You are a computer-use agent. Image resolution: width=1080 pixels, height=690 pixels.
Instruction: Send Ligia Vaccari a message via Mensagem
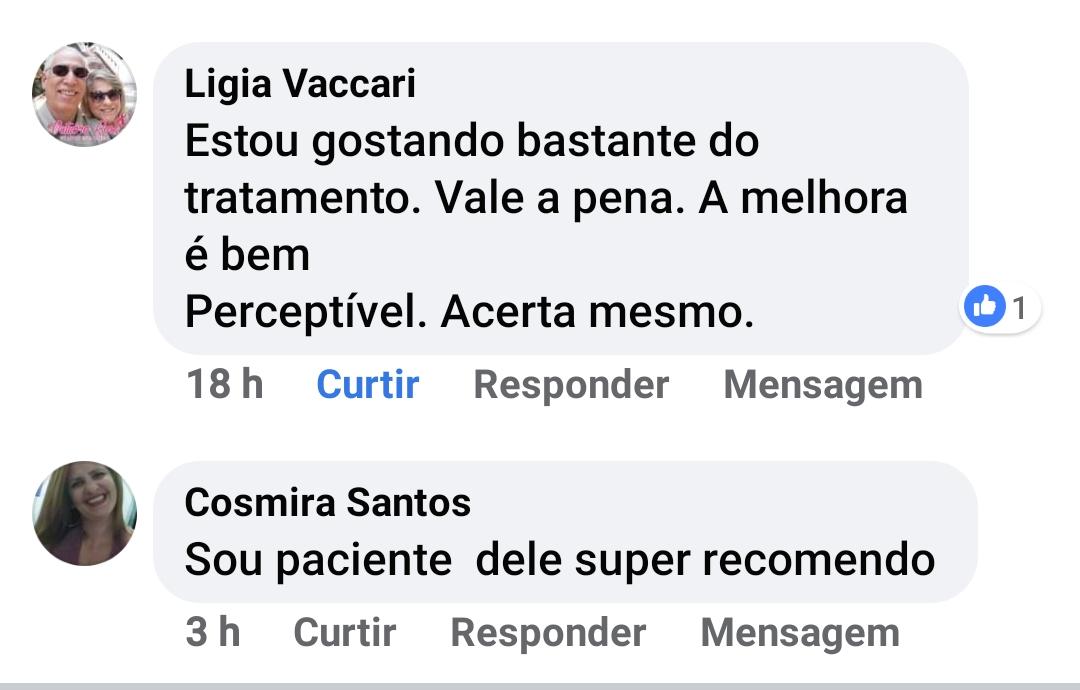(x=823, y=385)
